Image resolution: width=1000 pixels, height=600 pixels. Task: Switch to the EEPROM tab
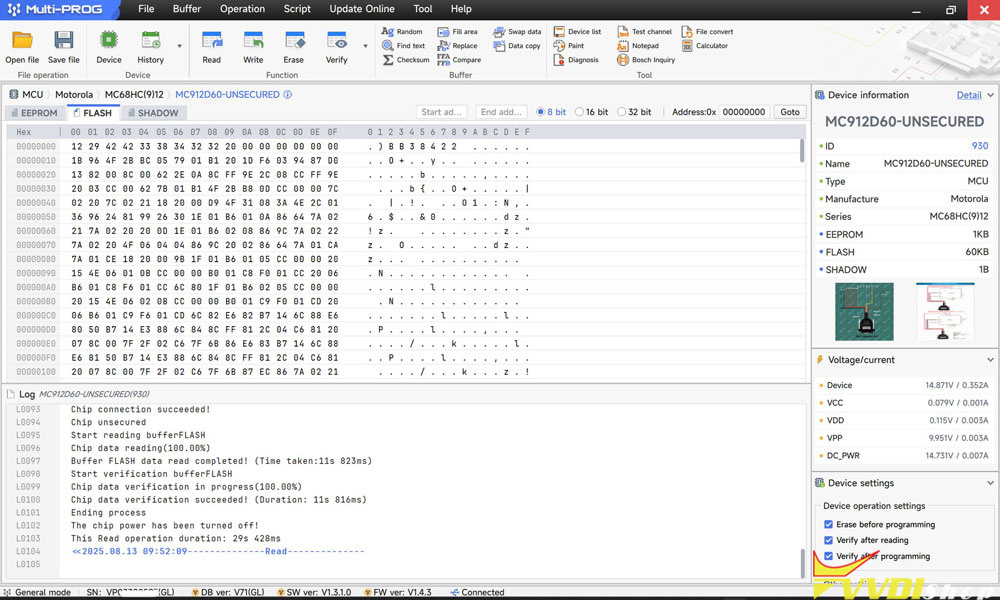click(x=33, y=113)
